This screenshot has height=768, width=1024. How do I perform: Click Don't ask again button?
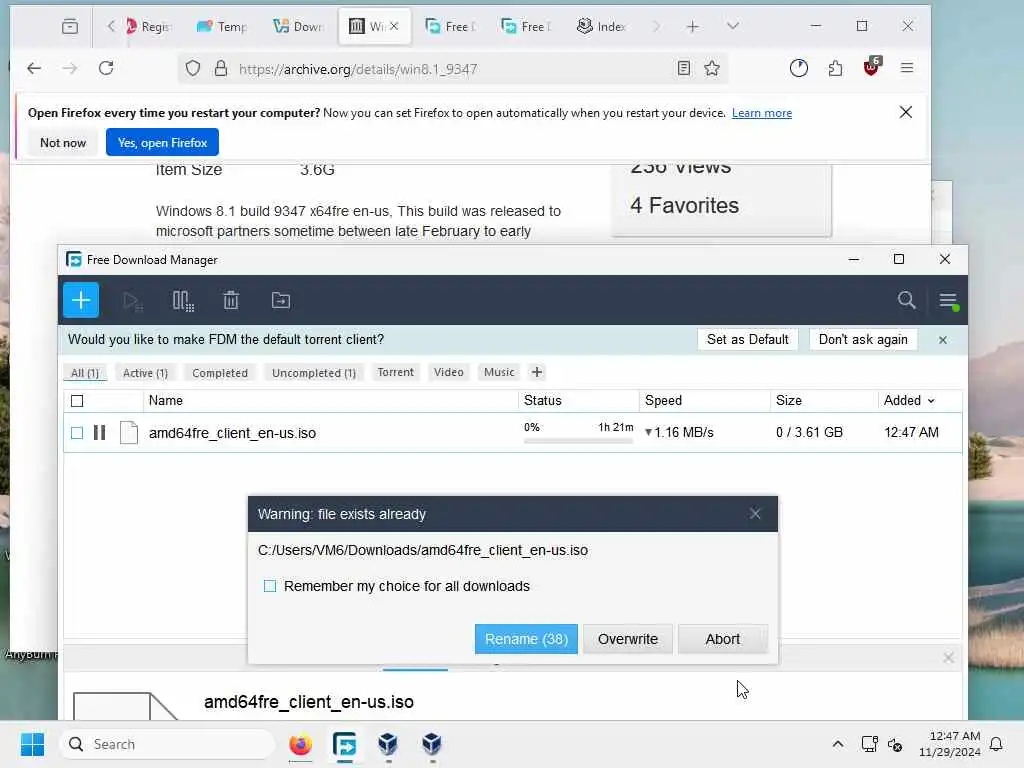(863, 340)
